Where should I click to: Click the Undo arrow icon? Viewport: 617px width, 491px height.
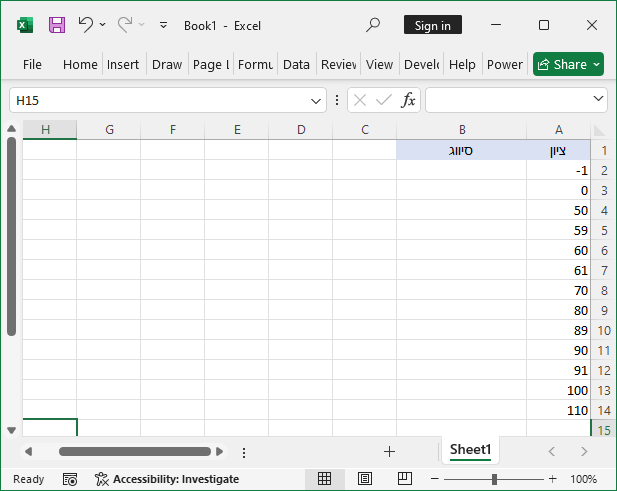pos(86,25)
